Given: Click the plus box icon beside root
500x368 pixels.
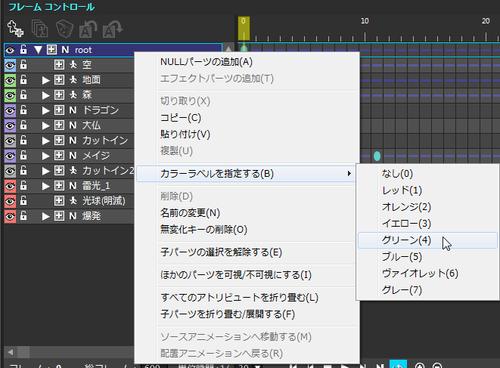Looking at the screenshot, I should tap(52, 50).
